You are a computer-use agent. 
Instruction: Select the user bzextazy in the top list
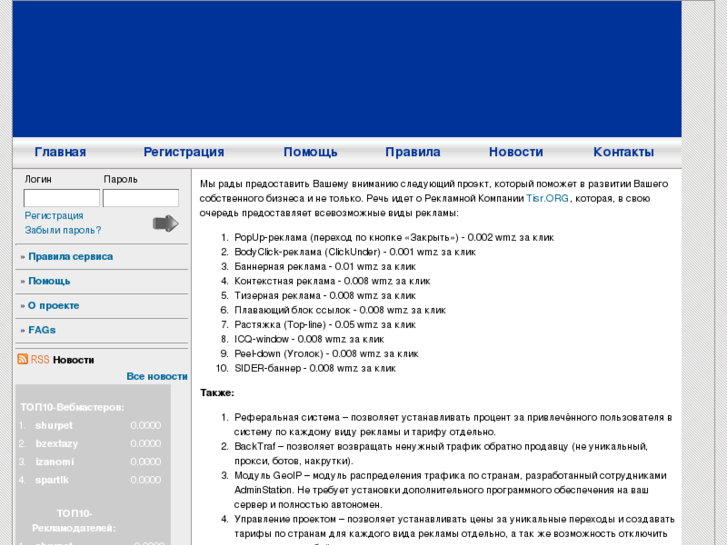point(57,443)
